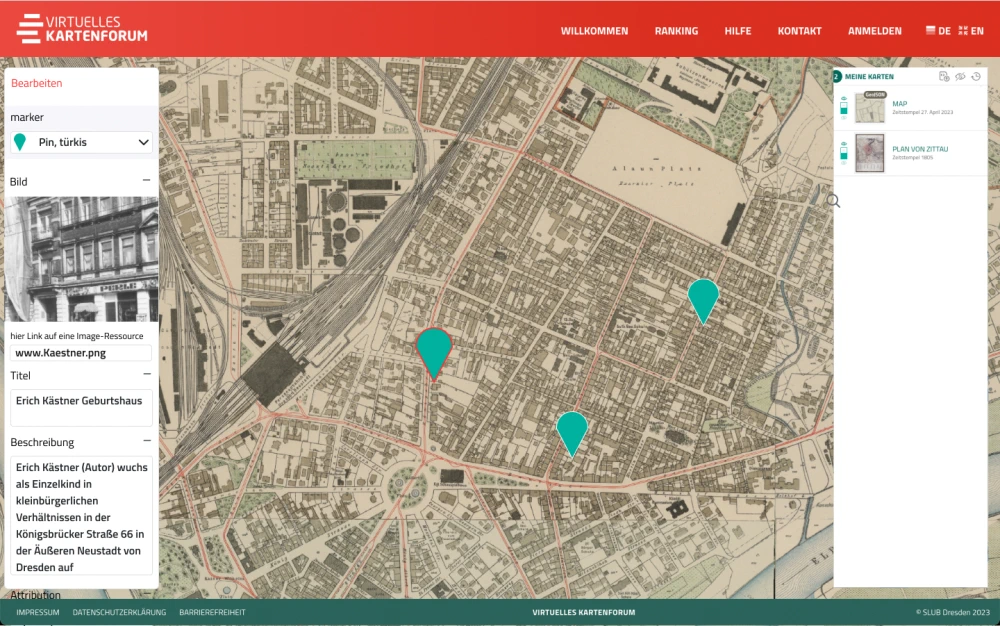Click the Plan von Zittau thumbnail

tap(870, 153)
